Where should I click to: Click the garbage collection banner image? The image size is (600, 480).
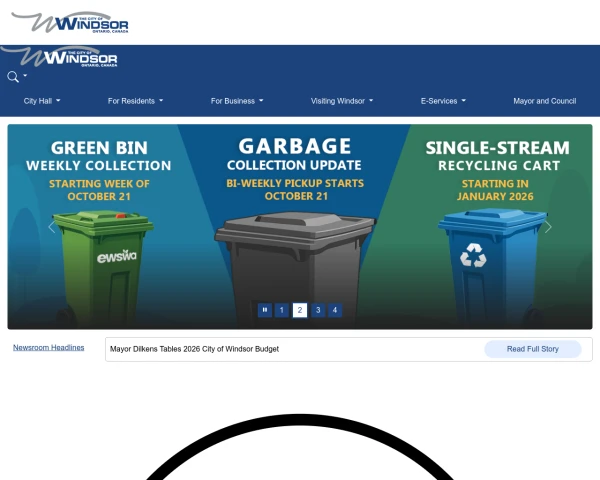click(x=300, y=227)
